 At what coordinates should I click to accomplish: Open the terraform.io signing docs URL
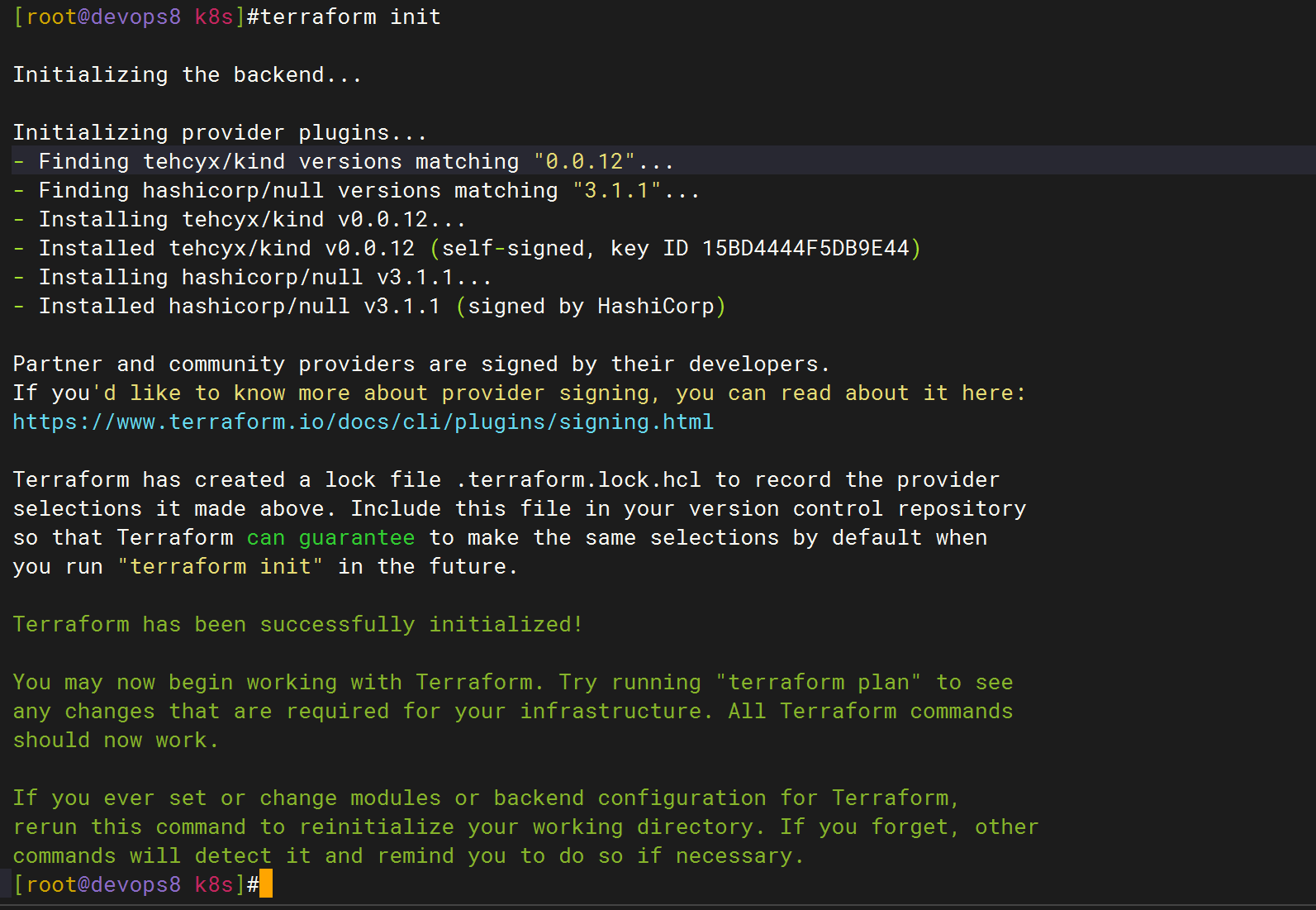coord(363,422)
